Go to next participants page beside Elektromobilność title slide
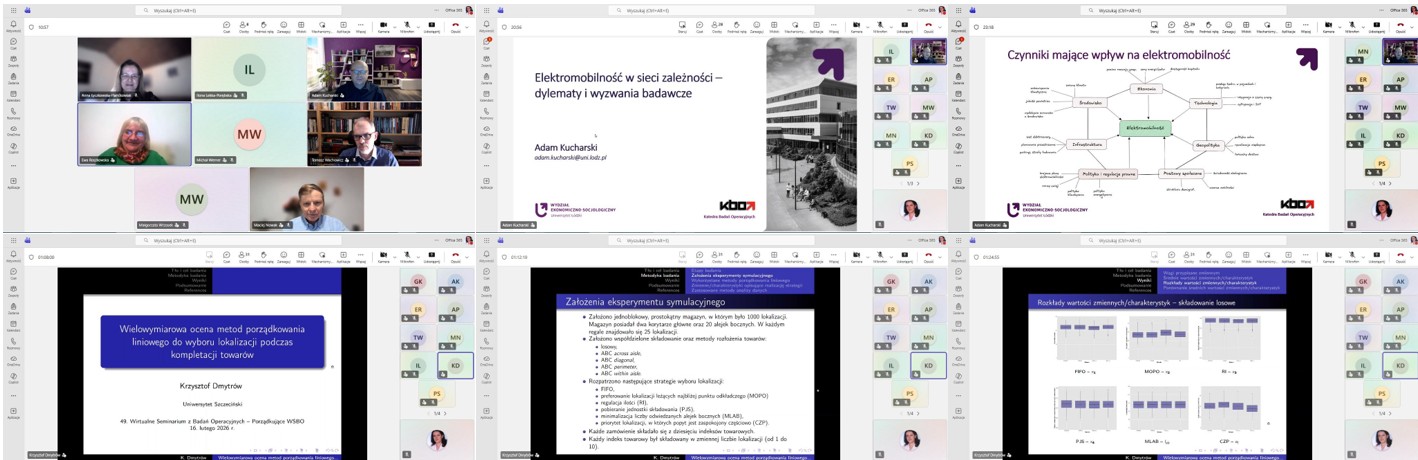 [920, 184]
